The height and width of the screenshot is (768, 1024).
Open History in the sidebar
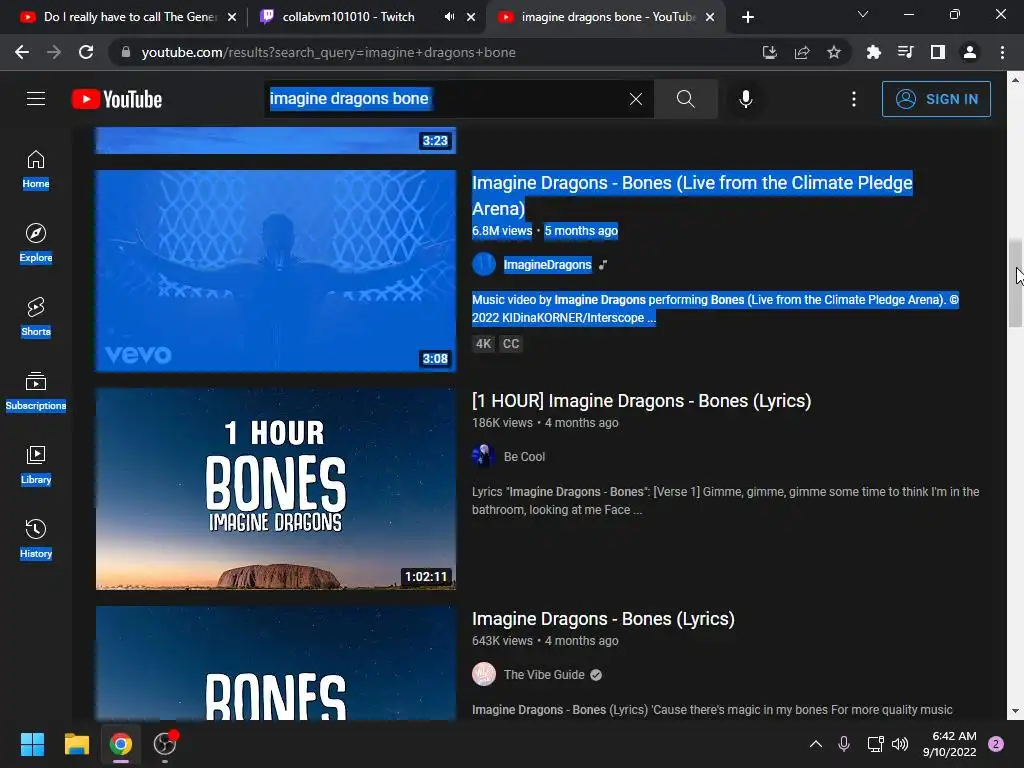click(36, 539)
